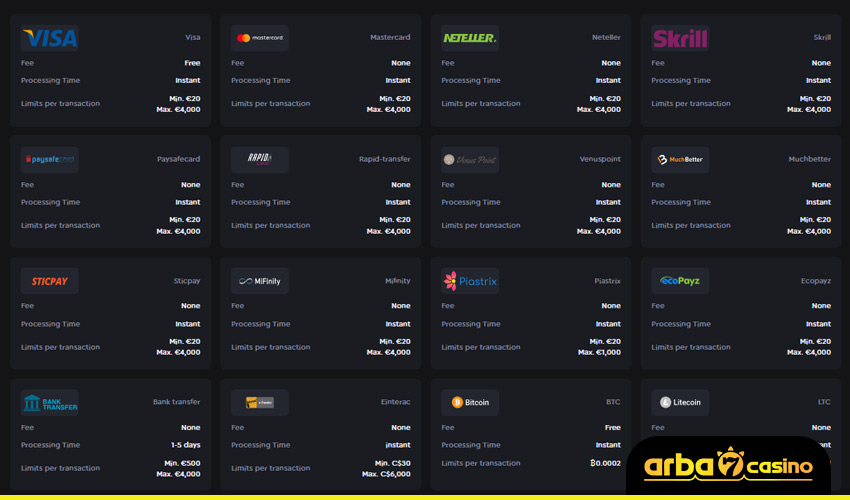Screen dimensions: 850x500
Task: Pick the MiFinity logo
Action: (259, 281)
